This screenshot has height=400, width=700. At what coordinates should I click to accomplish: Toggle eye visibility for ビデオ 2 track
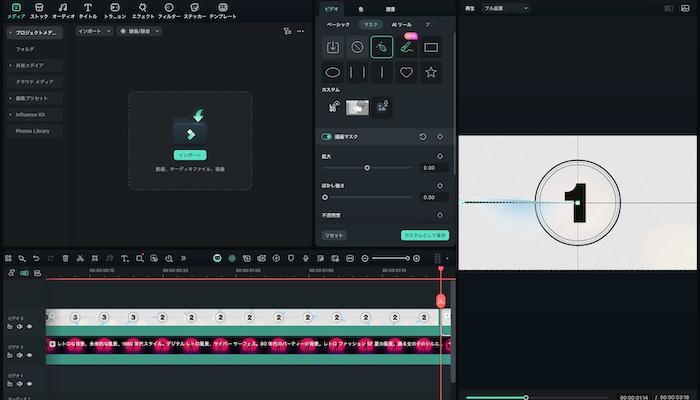pyautogui.click(x=29, y=354)
